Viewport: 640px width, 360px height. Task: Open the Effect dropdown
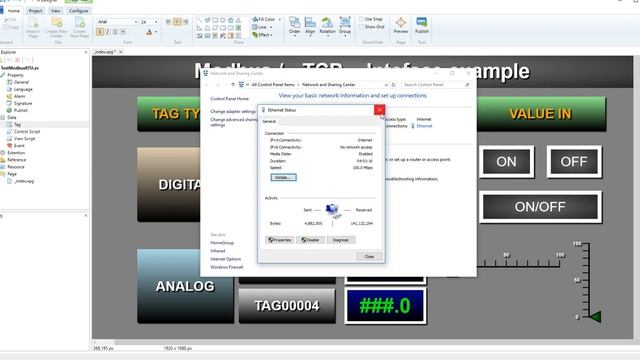pyautogui.click(x=272, y=35)
